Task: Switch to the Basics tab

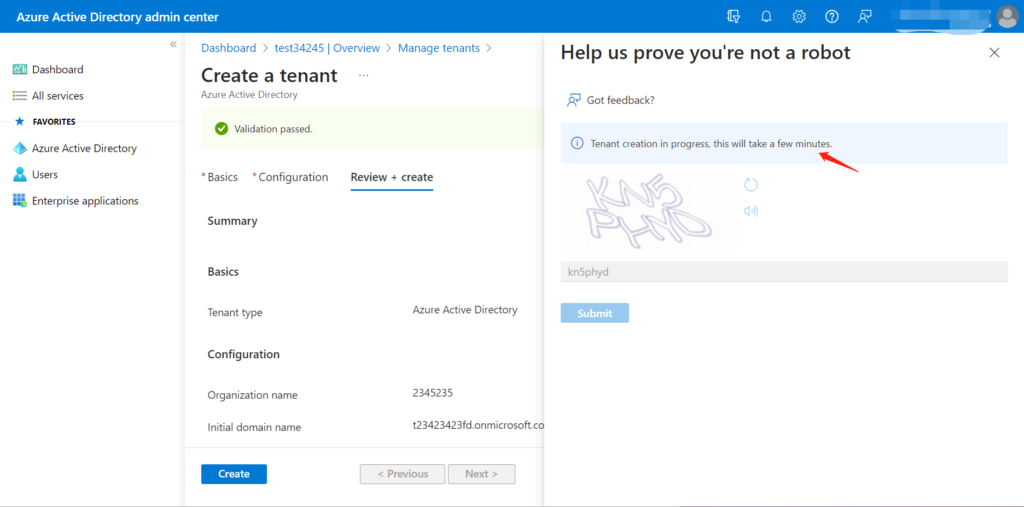Action: pos(223,177)
